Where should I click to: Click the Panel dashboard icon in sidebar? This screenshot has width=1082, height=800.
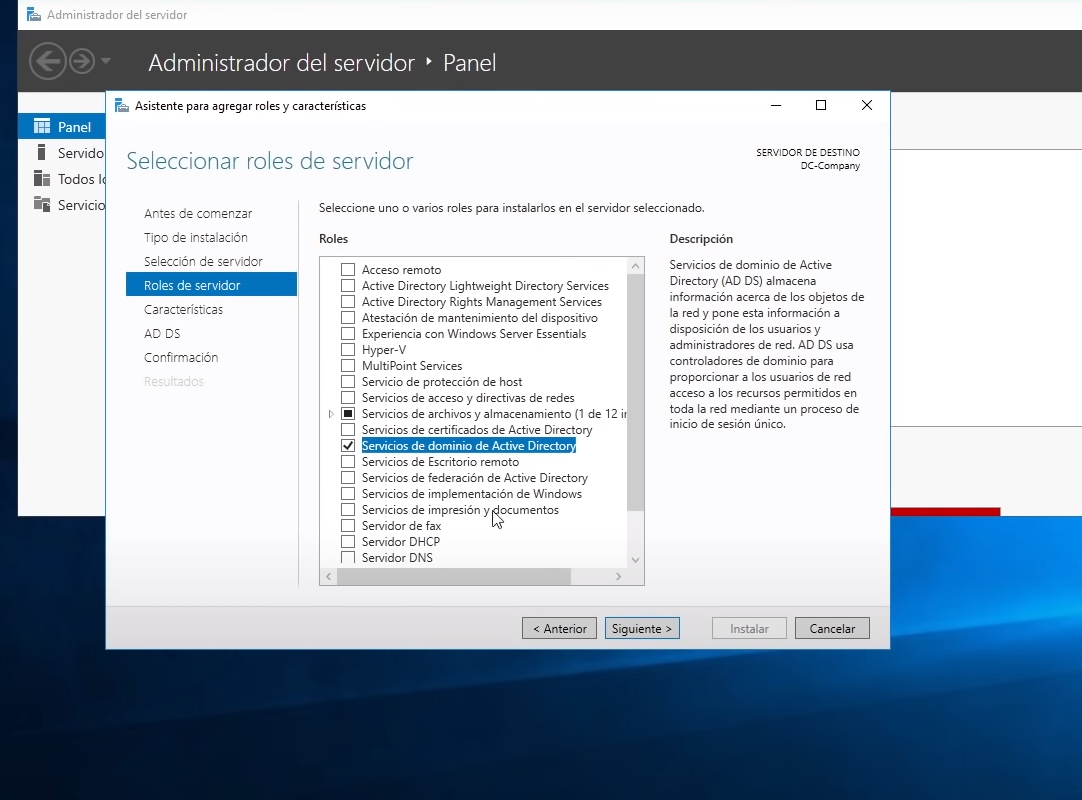point(42,126)
